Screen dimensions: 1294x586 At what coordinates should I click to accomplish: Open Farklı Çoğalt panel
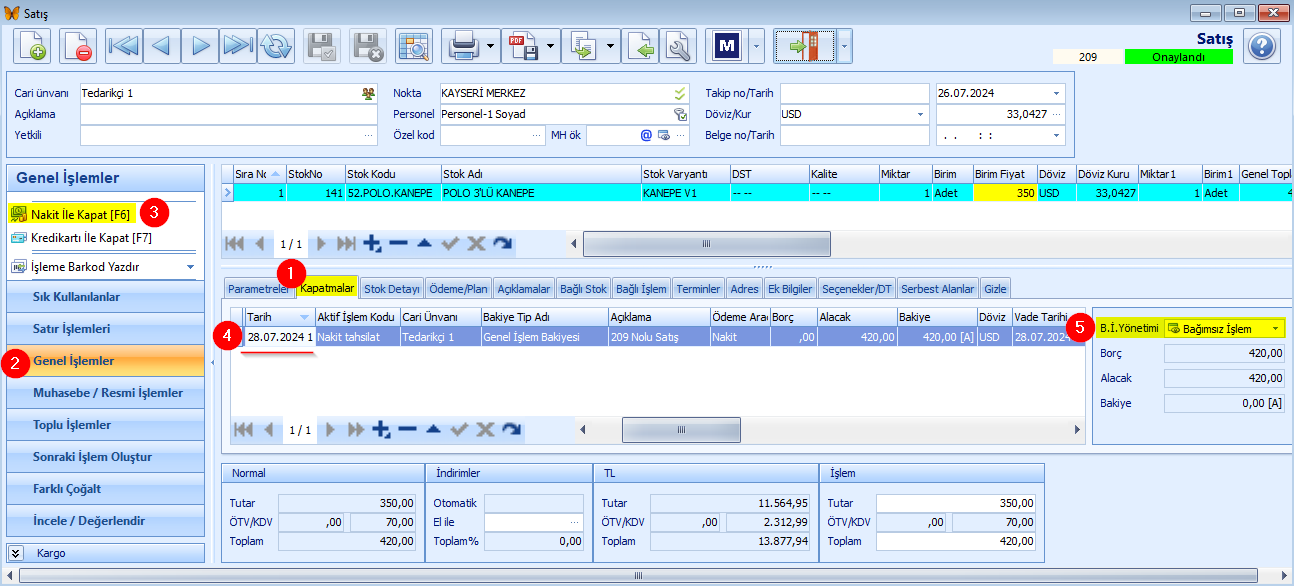tap(105, 489)
